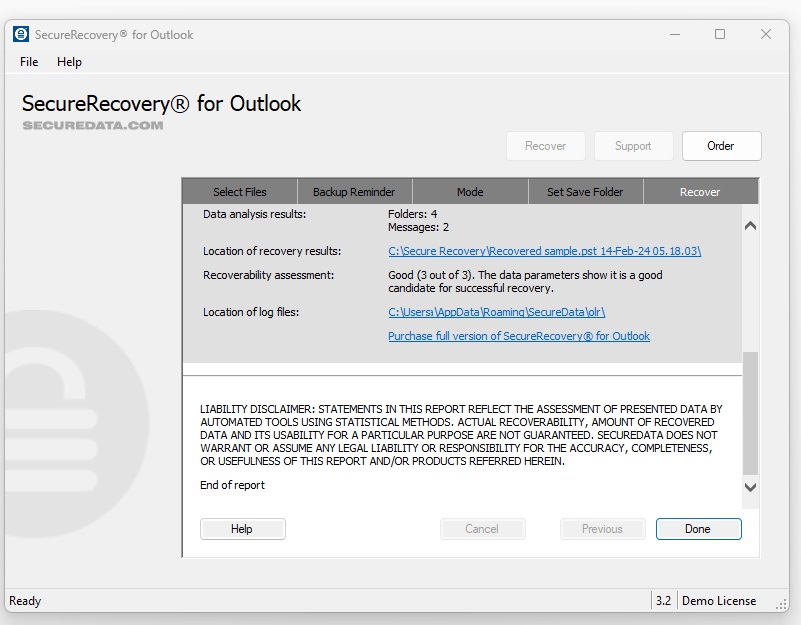Click Done to finish the recovery wizard

[698, 529]
